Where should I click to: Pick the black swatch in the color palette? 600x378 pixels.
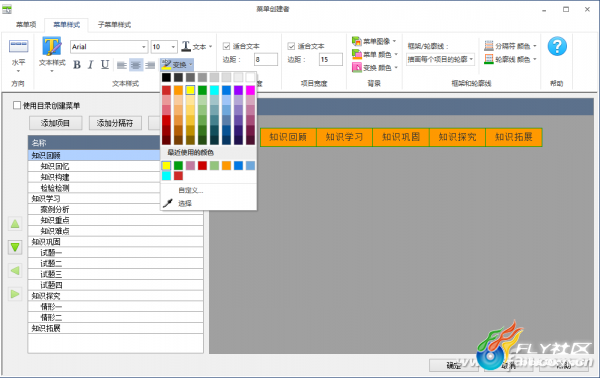coord(166,78)
